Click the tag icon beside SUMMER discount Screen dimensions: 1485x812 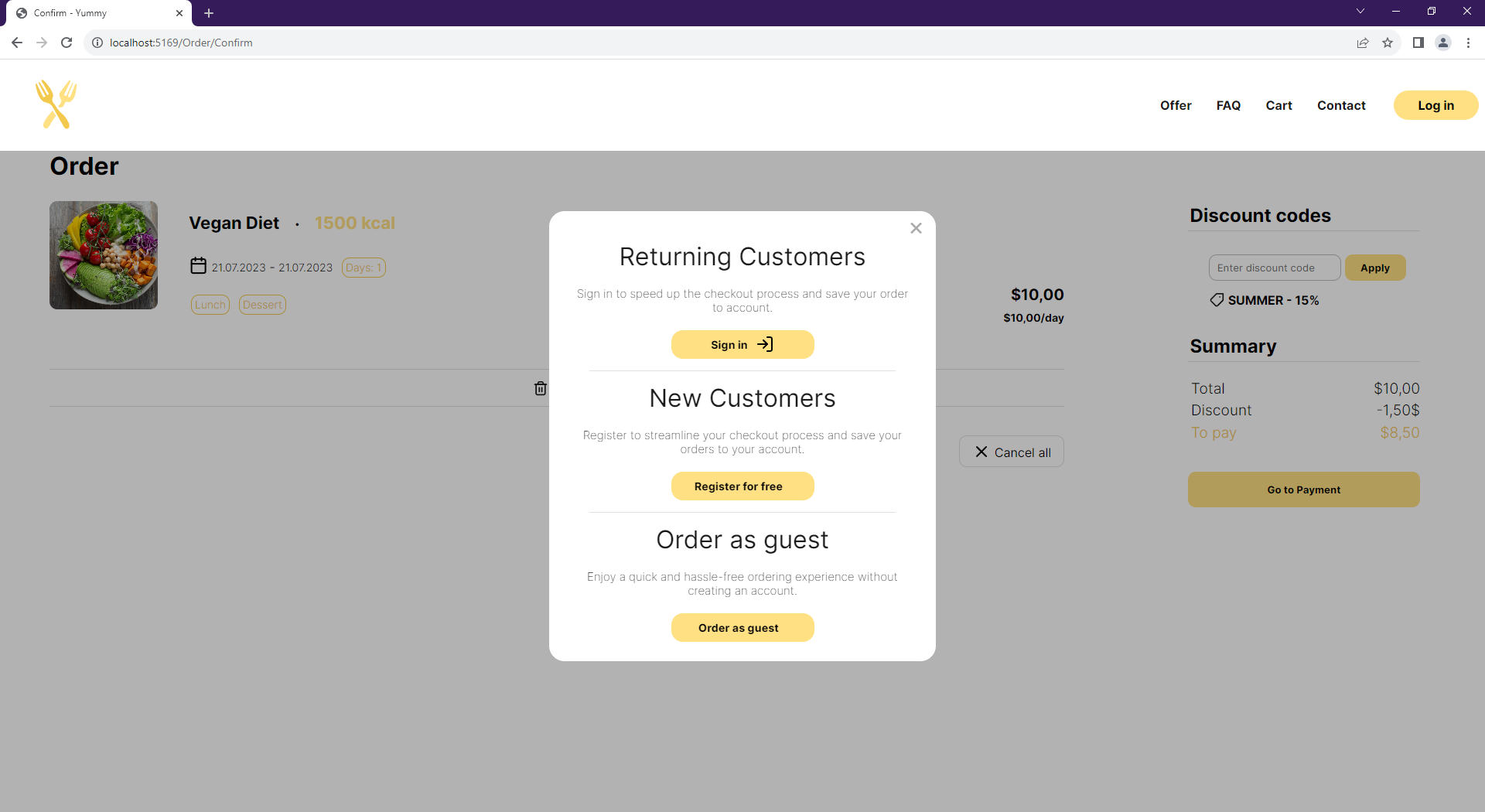point(1216,300)
